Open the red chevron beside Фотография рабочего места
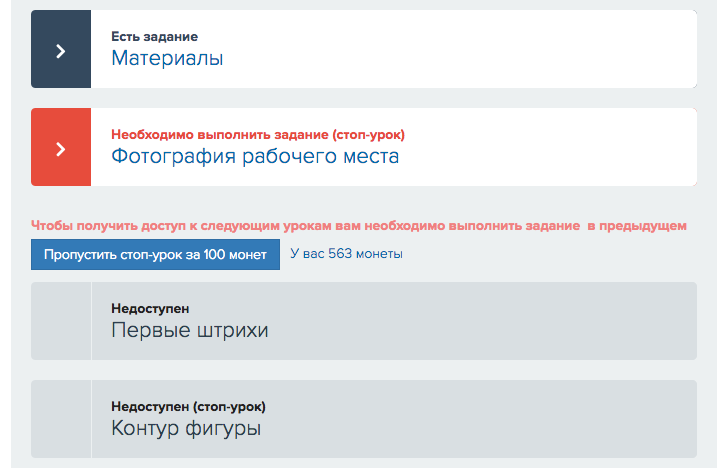 pyautogui.click(x=61, y=147)
